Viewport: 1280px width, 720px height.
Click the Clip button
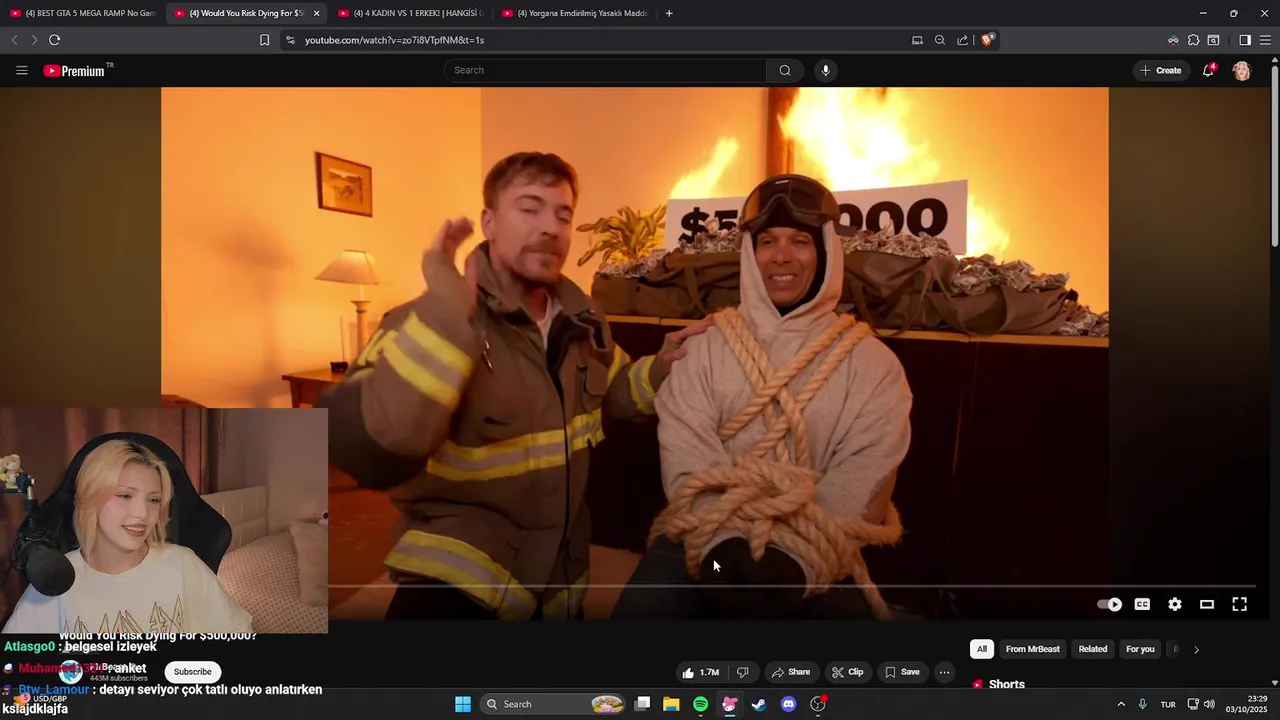click(848, 672)
